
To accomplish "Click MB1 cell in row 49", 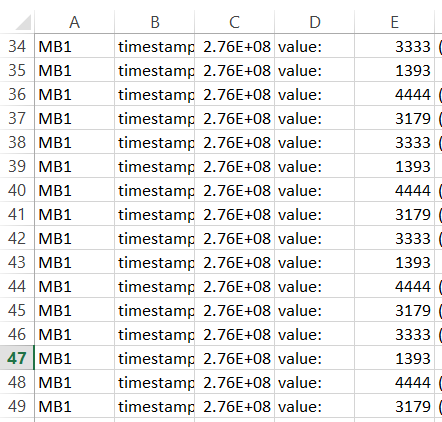I will click(74, 406).
